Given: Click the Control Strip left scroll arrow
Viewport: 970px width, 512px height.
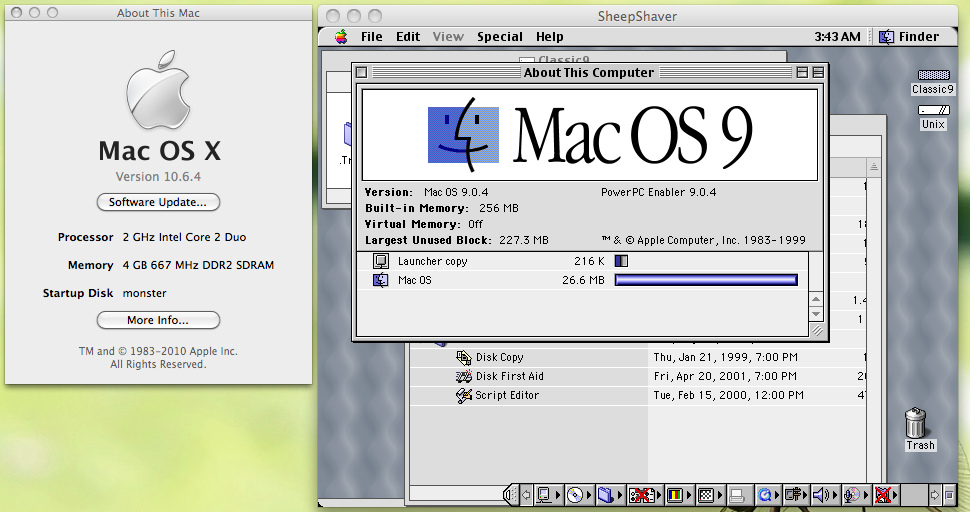Looking at the screenshot, I should point(526,495).
